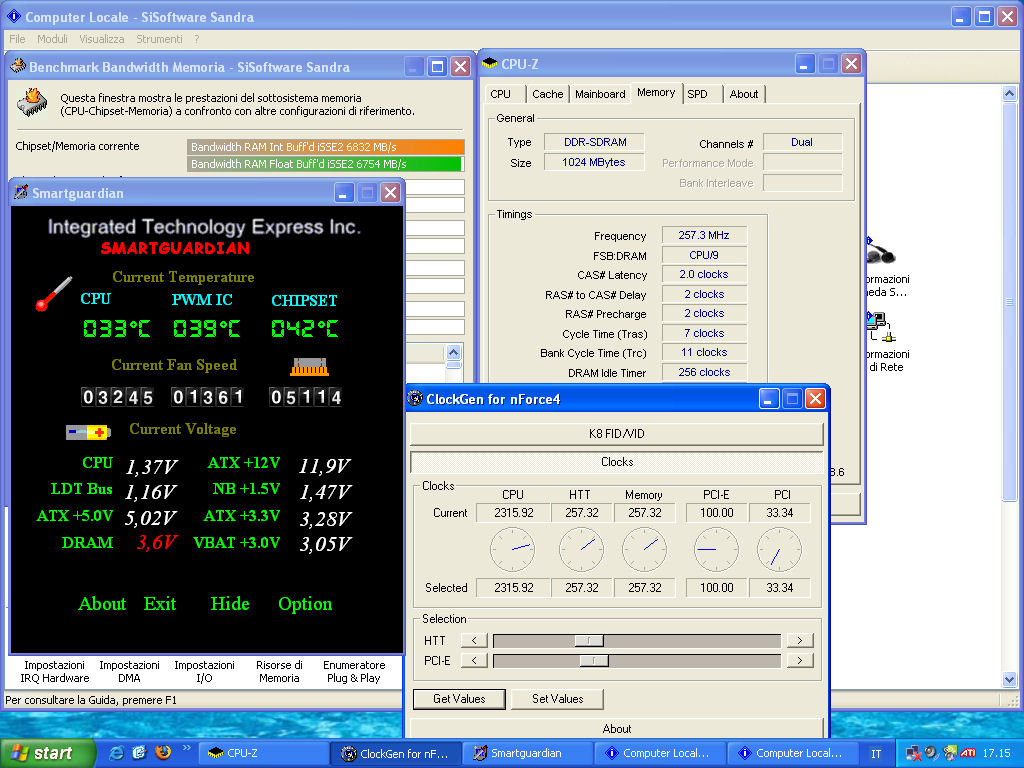
Task: Click the HTT slider right arrow
Action: coord(799,641)
